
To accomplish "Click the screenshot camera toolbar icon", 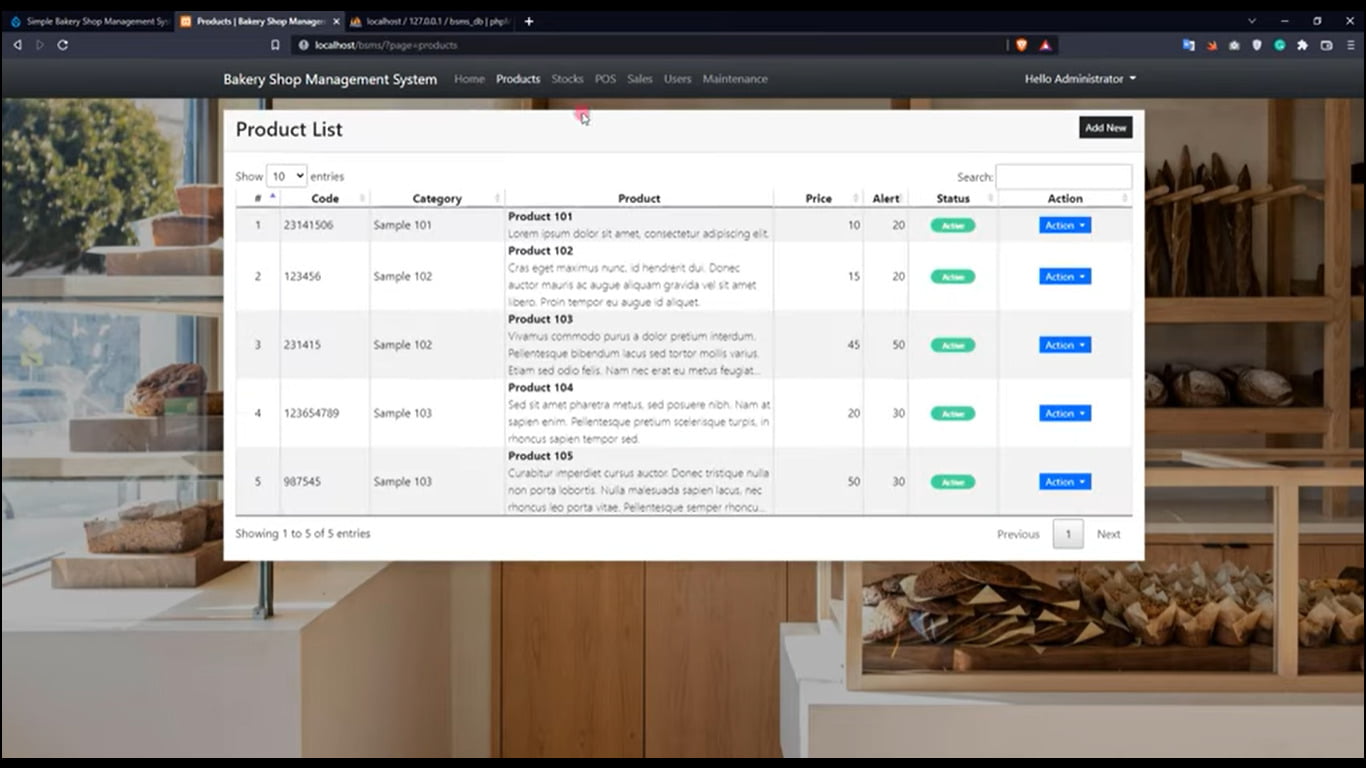I will click(x=1234, y=45).
